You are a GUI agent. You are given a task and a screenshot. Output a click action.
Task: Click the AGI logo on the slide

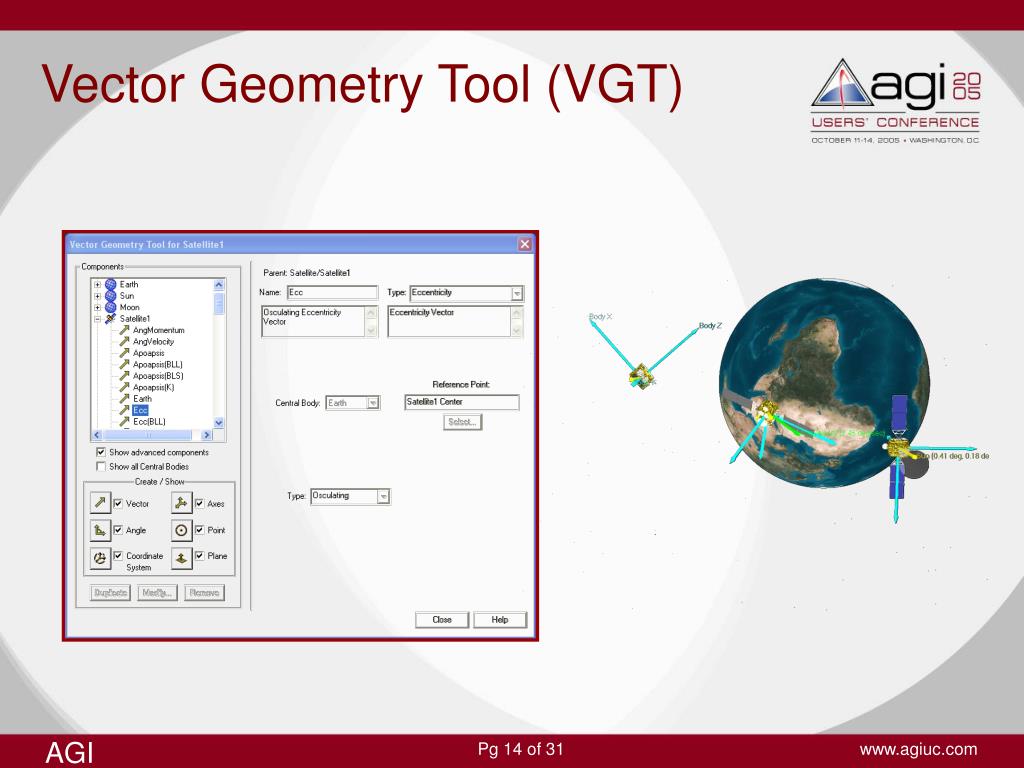895,101
